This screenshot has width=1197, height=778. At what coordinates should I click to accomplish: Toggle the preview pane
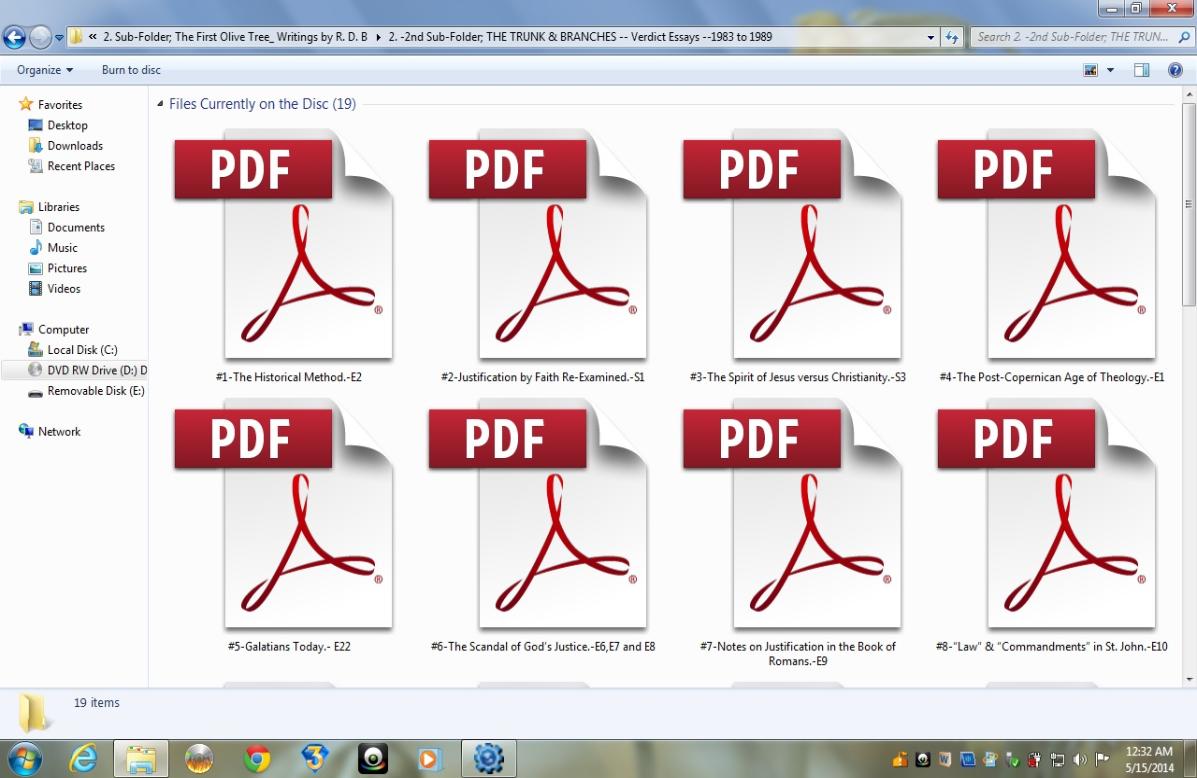1141,70
